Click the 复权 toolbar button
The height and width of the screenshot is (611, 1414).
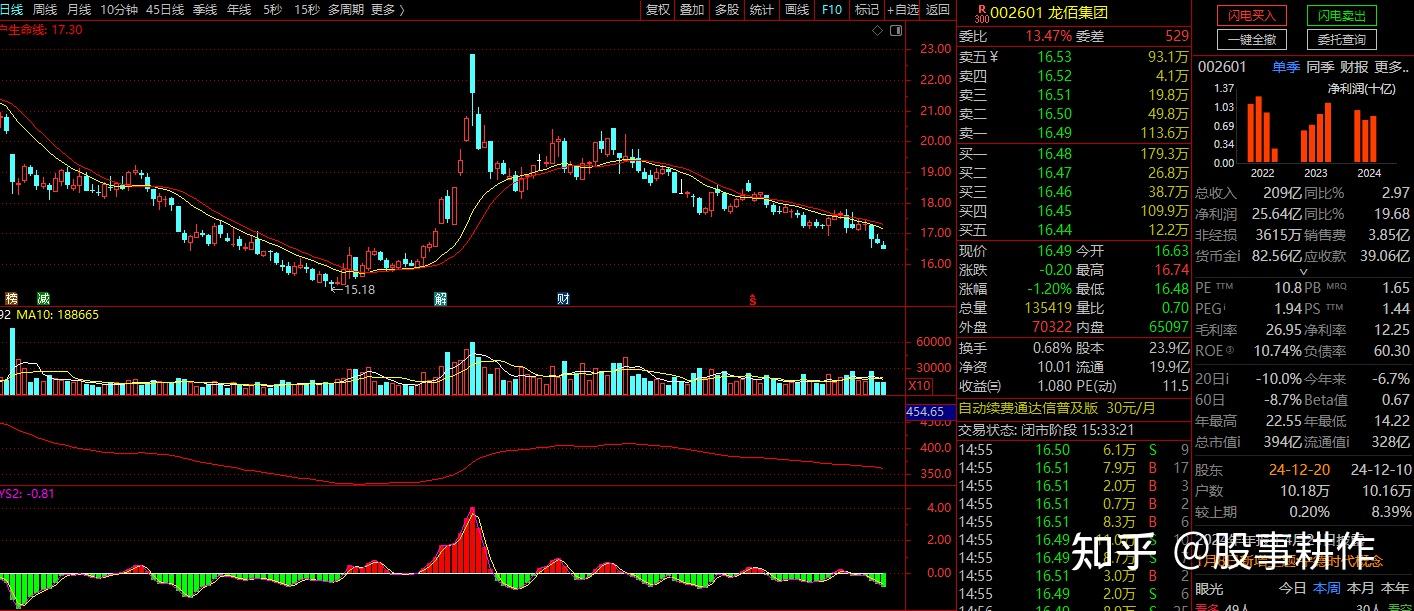pos(658,10)
